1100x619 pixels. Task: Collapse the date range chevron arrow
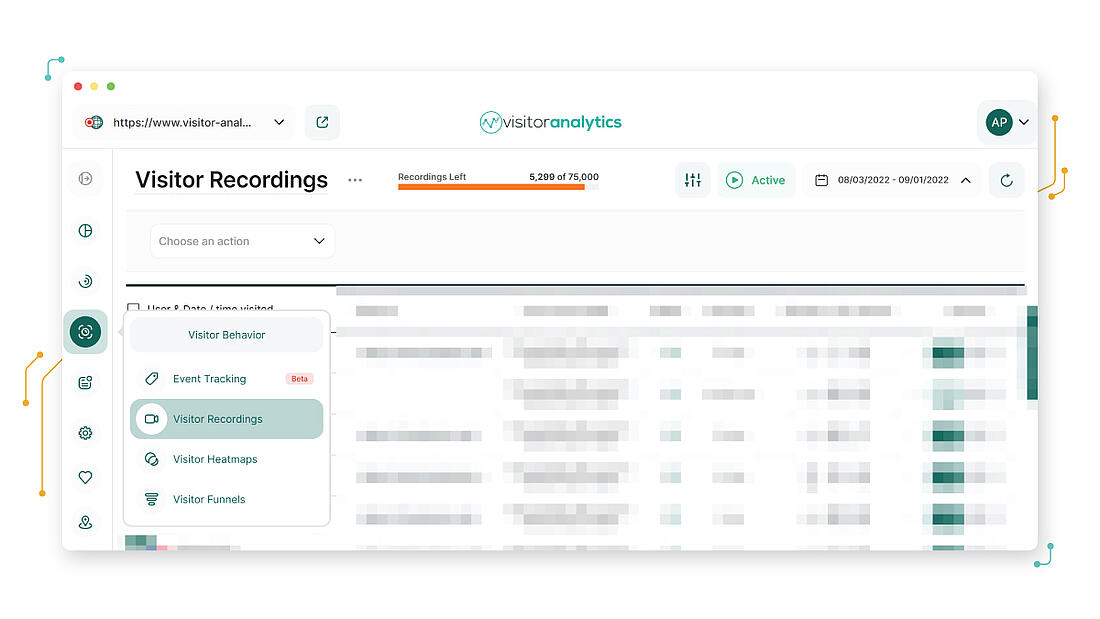tap(966, 180)
